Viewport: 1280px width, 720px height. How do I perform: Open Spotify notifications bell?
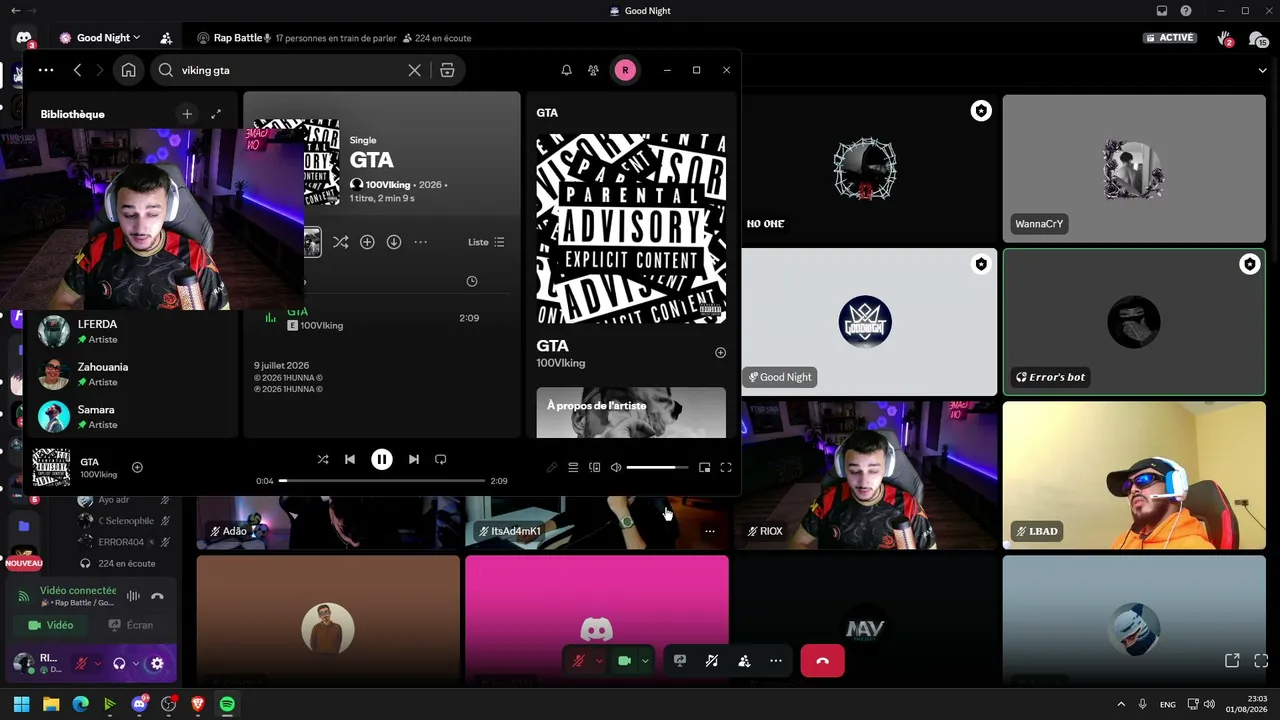(x=566, y=70)
